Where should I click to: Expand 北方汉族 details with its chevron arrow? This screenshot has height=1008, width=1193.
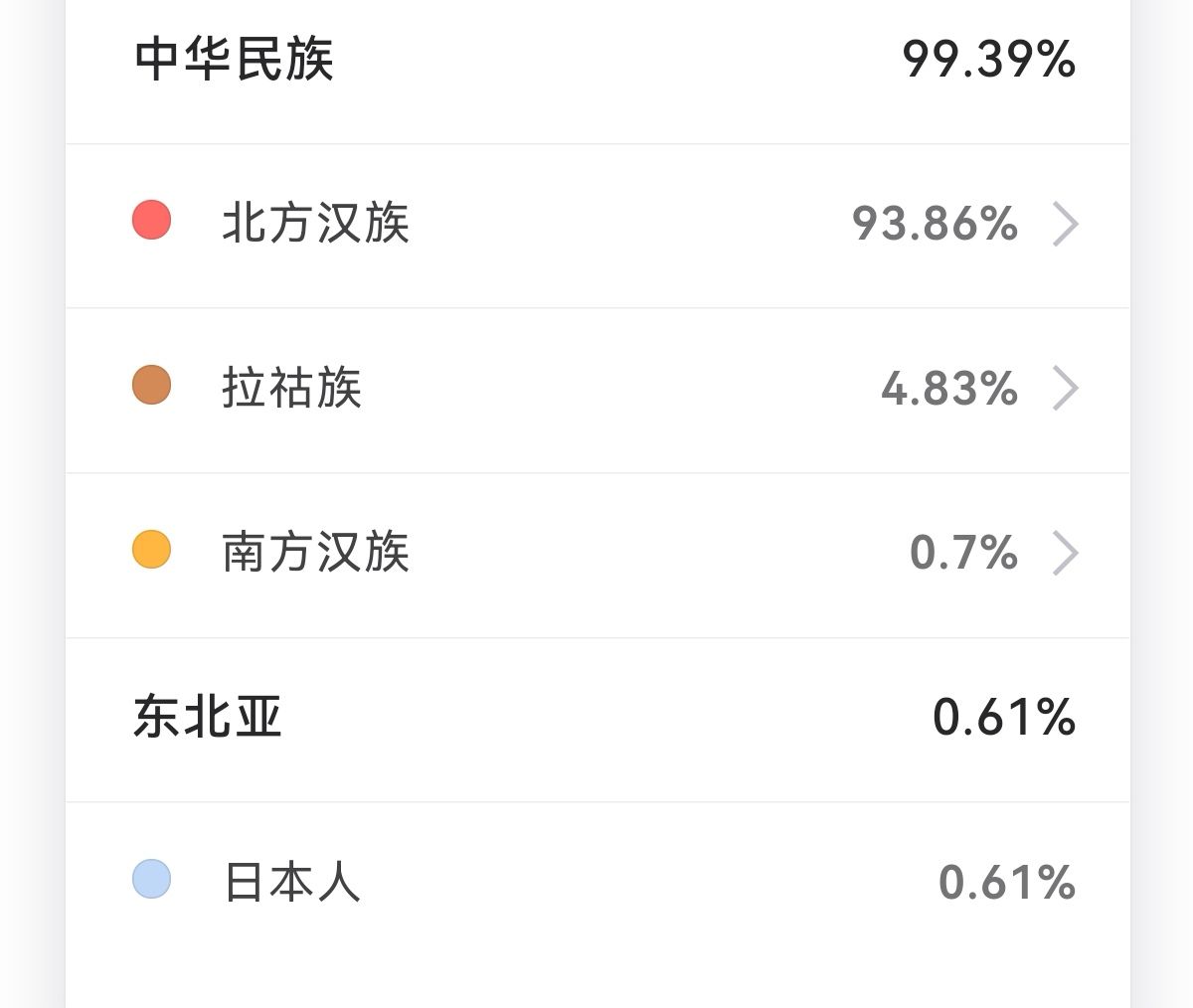pos(1065,224)
